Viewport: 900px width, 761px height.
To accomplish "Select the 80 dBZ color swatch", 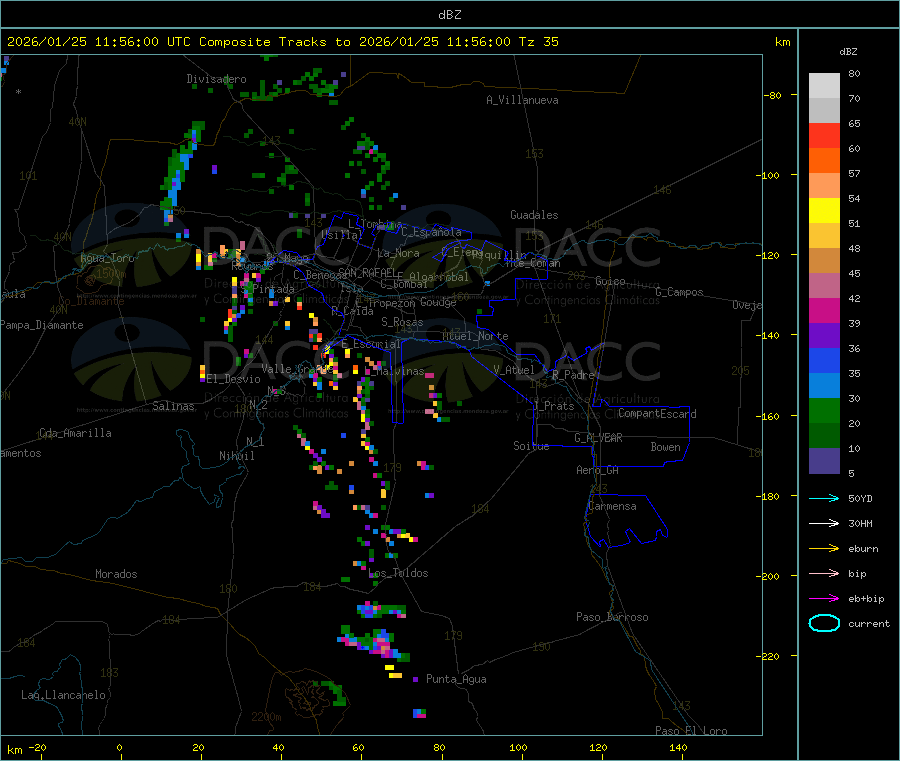I will click(x=824, y=86).
